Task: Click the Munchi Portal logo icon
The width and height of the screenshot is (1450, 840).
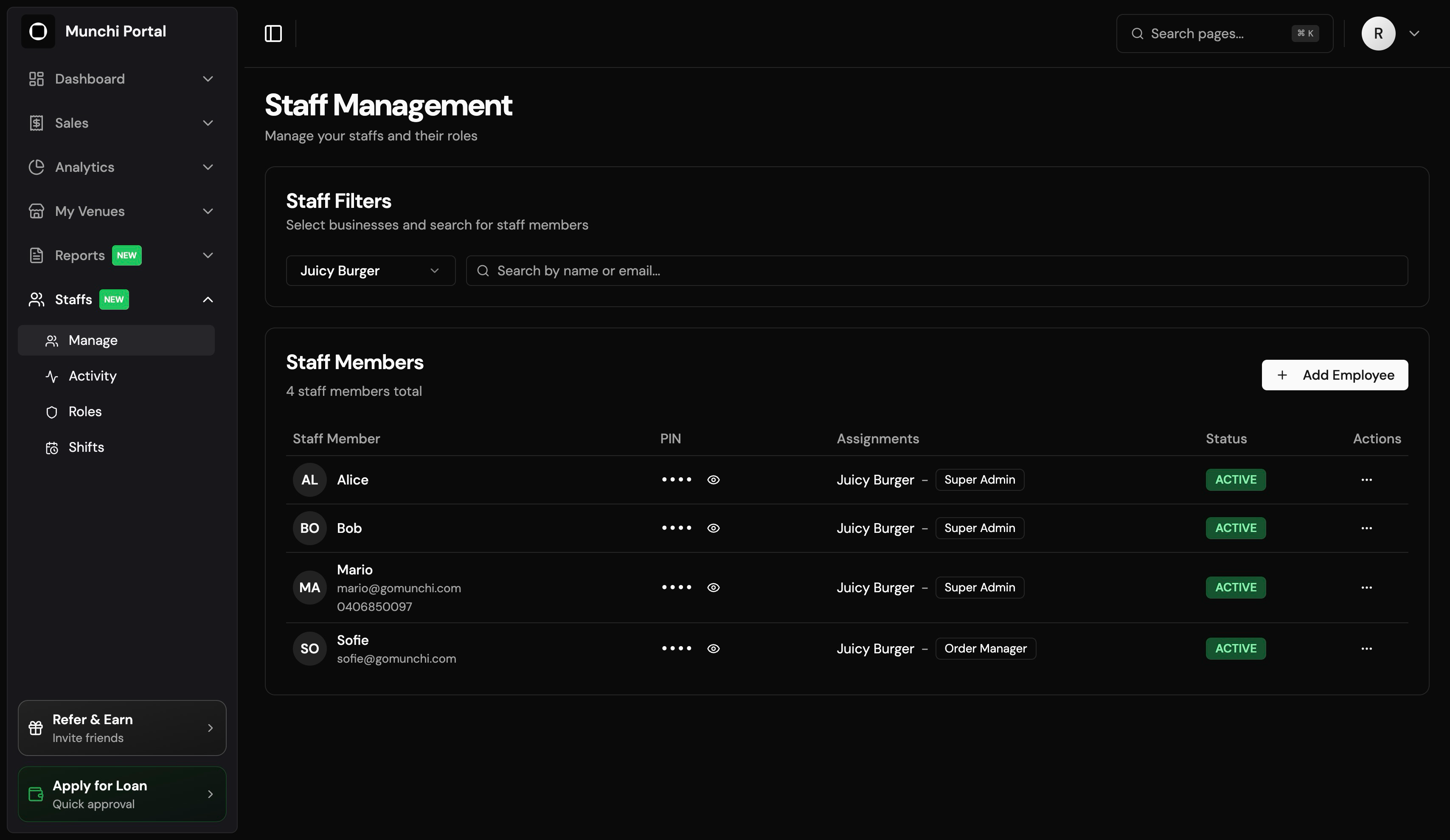Action: coord(38,31)
